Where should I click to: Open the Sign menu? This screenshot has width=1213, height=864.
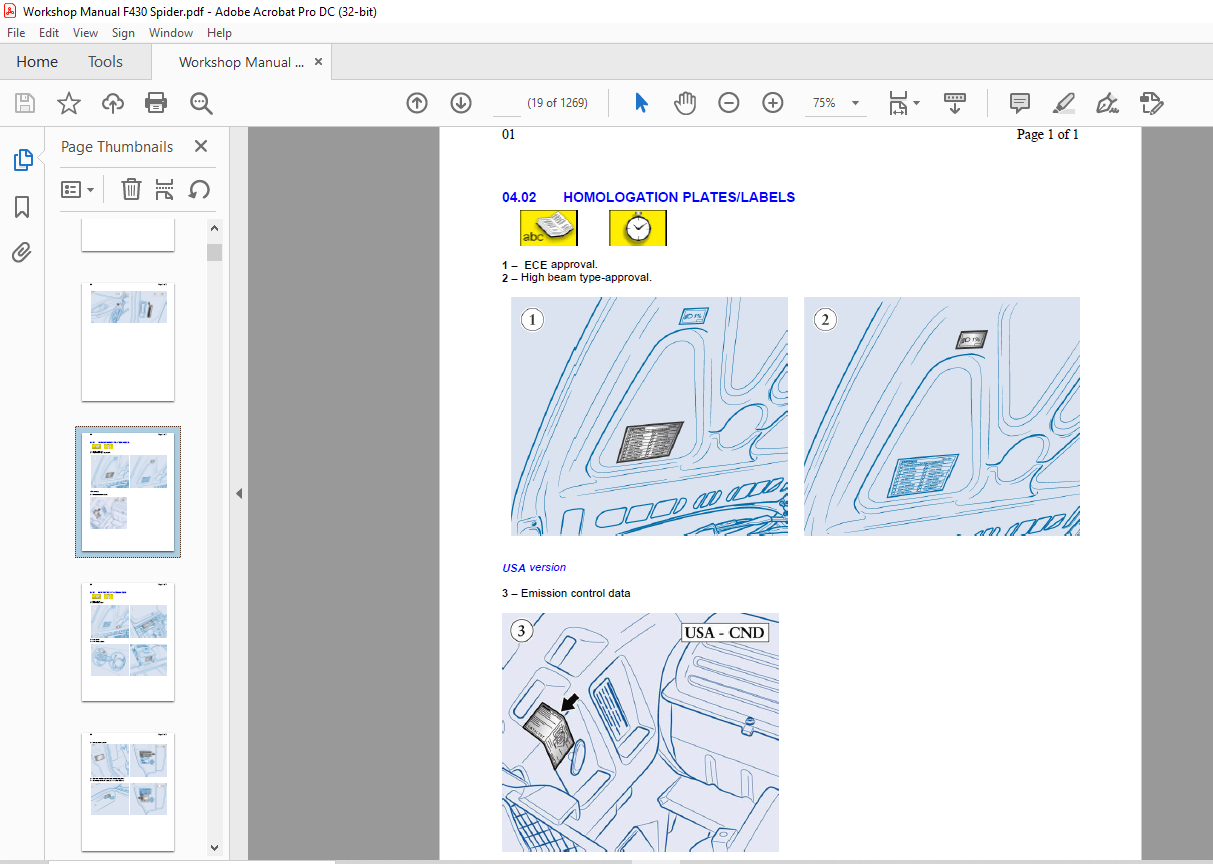click(x=123, y=33)
